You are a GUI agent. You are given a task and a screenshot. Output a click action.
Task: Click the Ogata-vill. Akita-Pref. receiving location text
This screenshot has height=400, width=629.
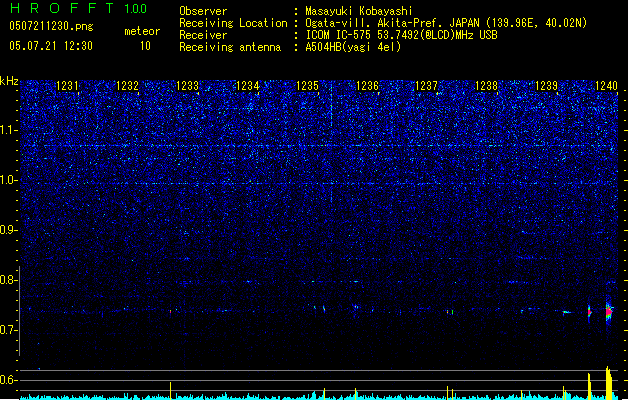click(446, 23)
